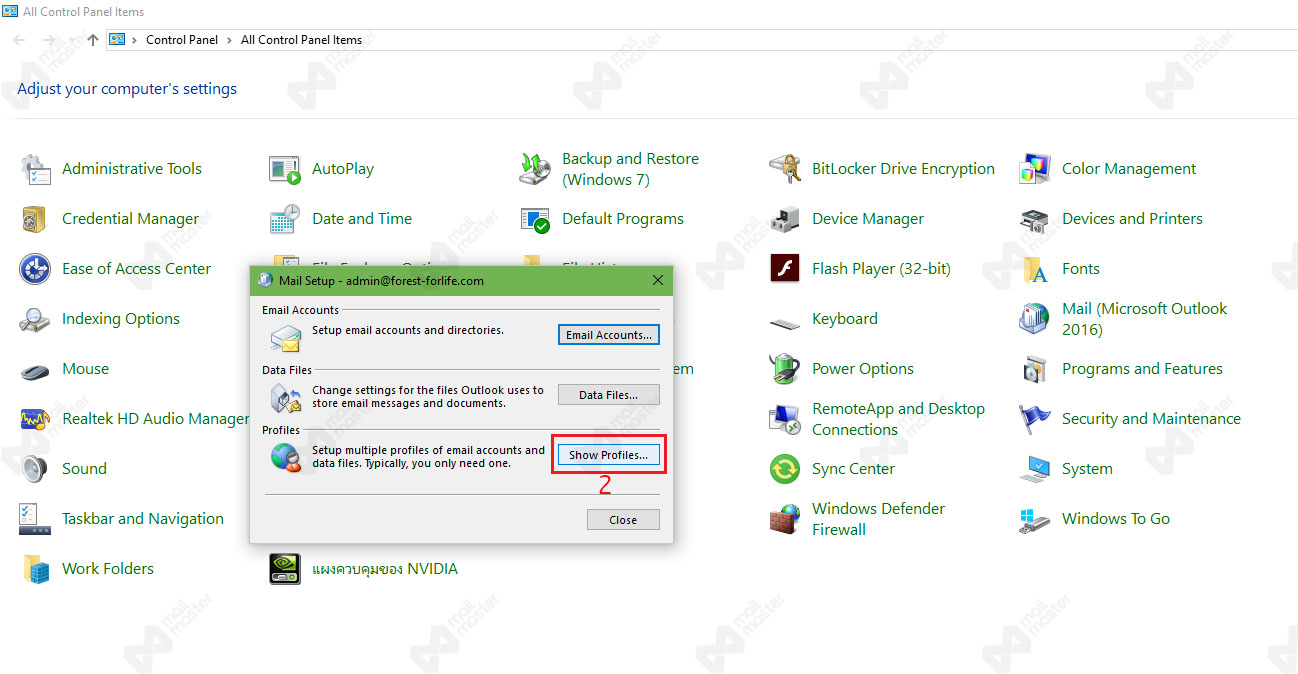Open the Security and Maintenance flag icon

pos(1035,419)
